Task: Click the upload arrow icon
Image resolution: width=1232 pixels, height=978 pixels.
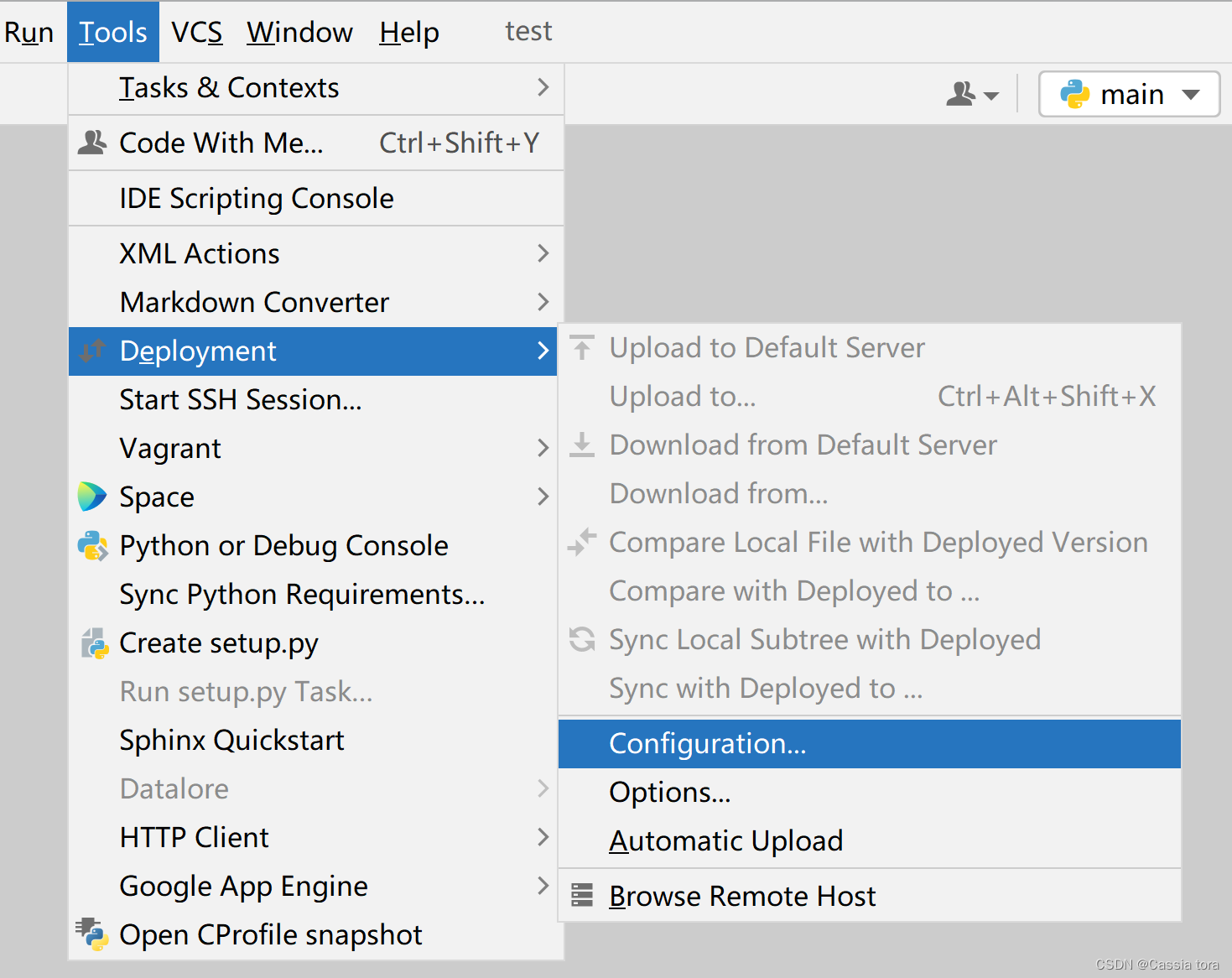Action: pos(582,347)
